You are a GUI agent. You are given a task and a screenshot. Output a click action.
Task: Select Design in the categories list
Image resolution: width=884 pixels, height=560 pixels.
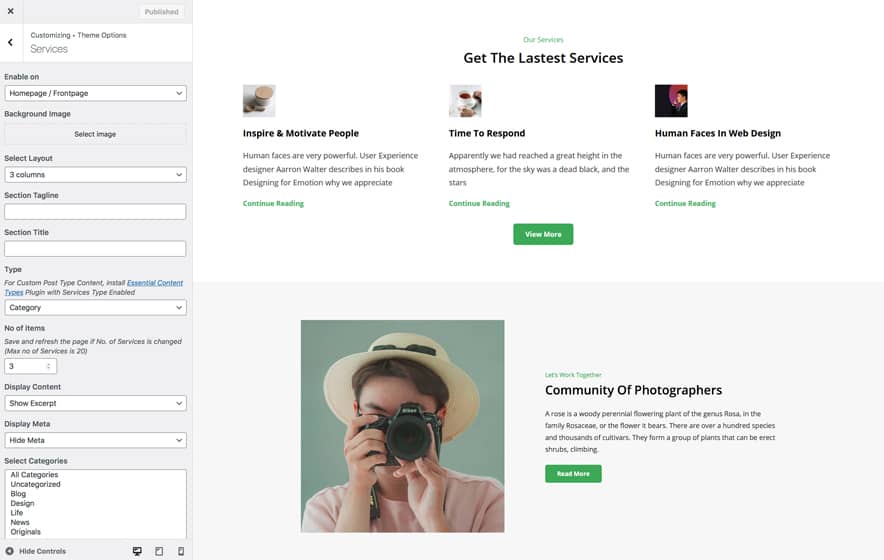pyautogui.click(x=23, y=503)
